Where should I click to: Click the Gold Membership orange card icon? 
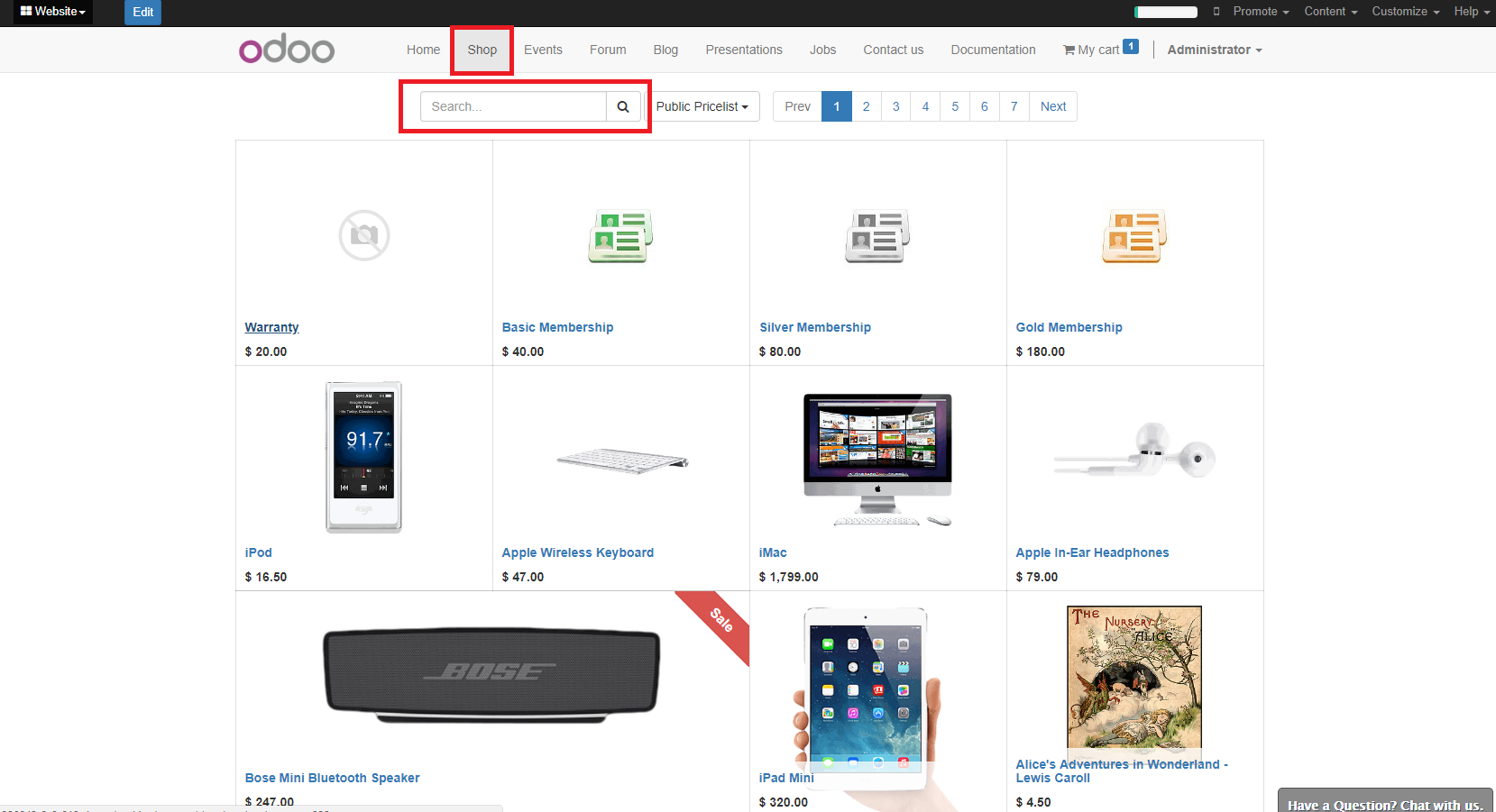[x=1134, y=236]
